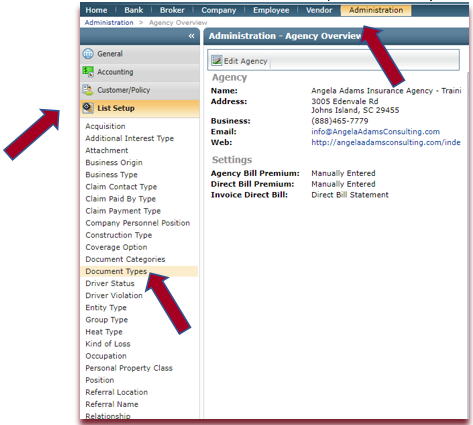Open the agency web address link

pos(386,142)
